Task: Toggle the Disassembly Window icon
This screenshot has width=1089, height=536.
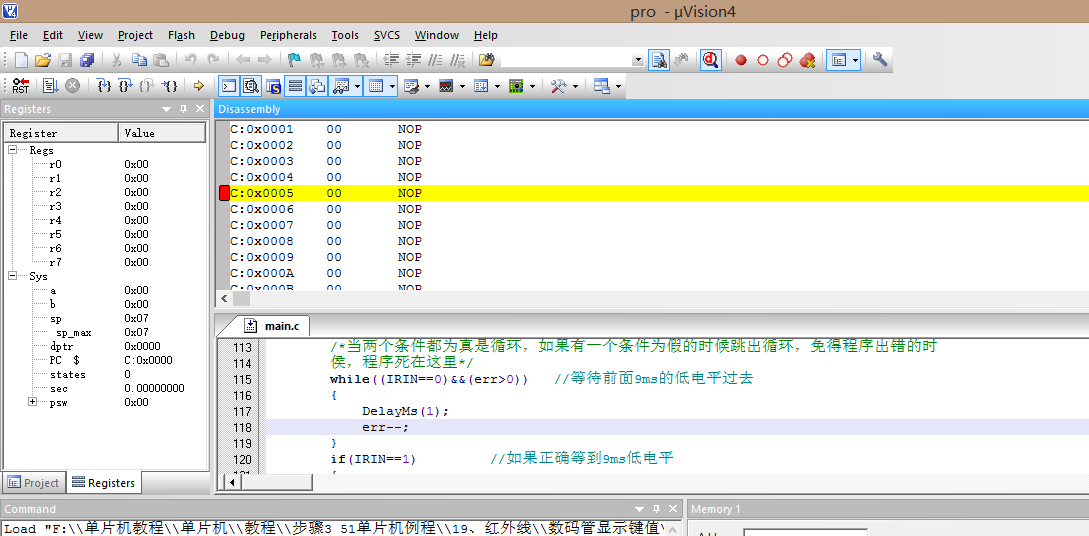Action: 251,86
